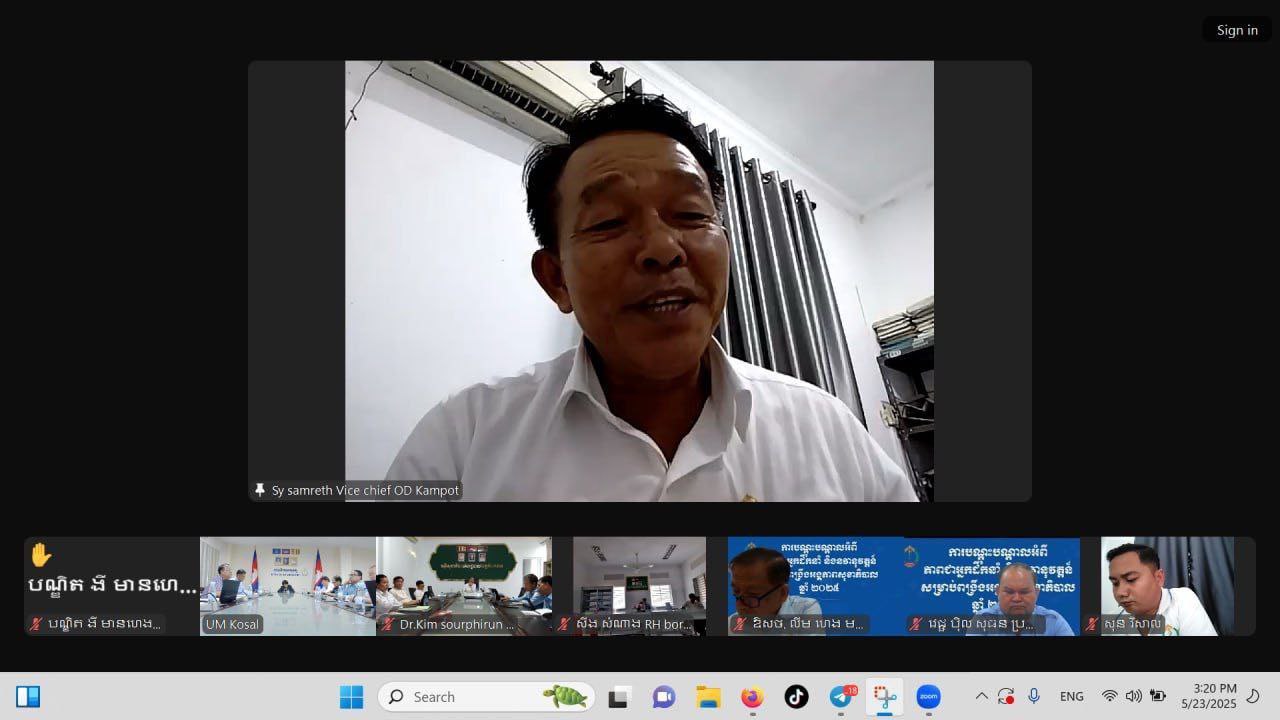Click muted mic icon on bald man tile
The width and height of the screenshot is (1280, 720).
pyautogui.click(x=916, y=624)
